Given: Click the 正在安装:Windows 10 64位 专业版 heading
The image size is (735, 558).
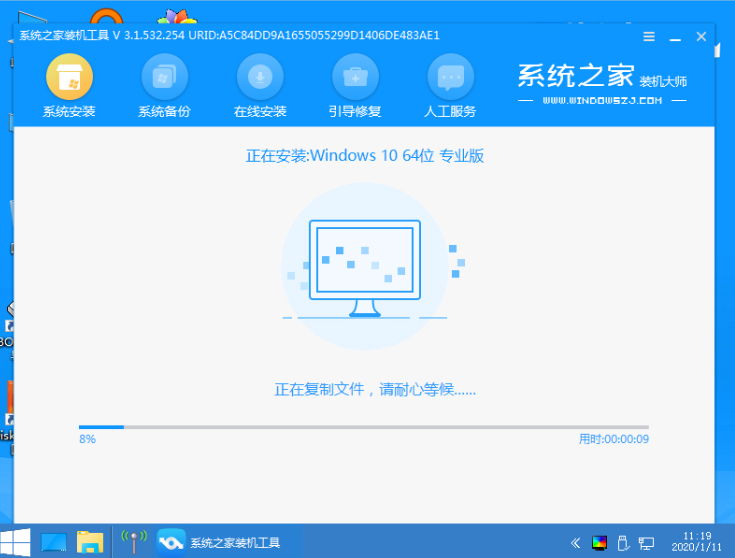Looking at the screenshot, I should 365,156.
